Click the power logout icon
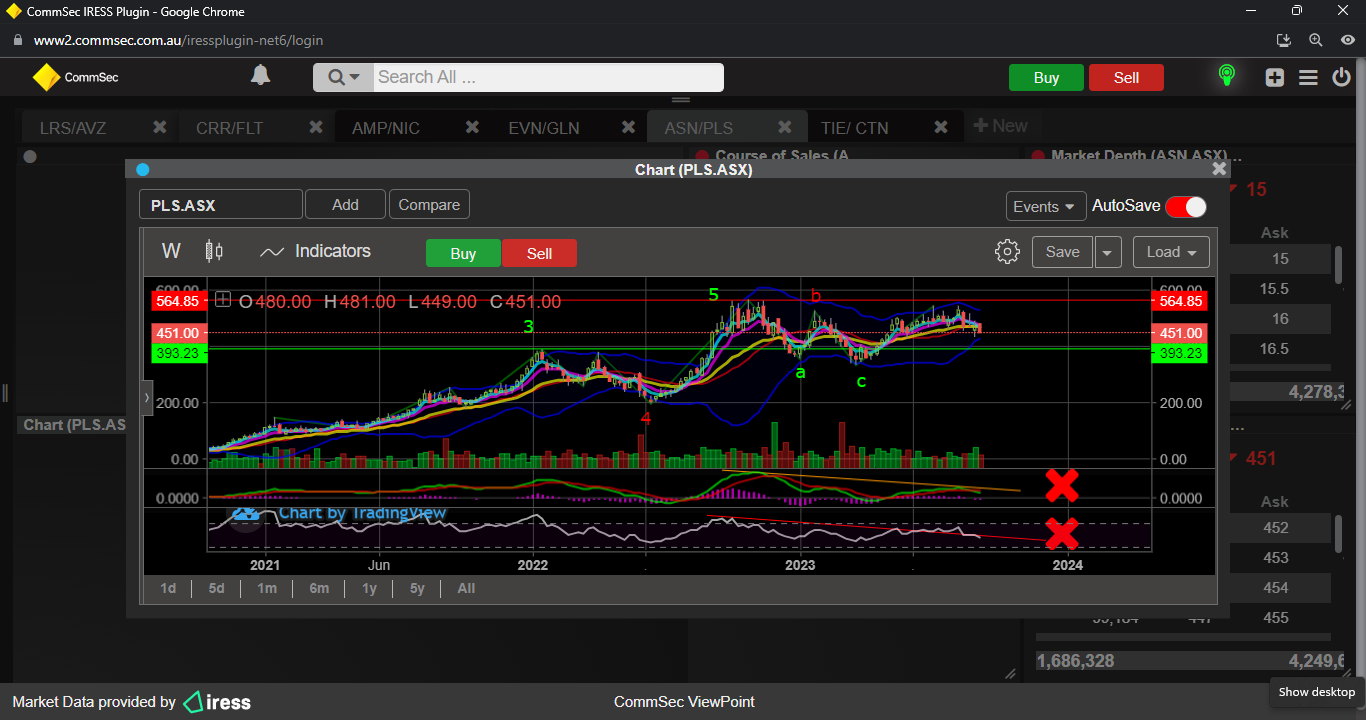 coord(1342,78)
